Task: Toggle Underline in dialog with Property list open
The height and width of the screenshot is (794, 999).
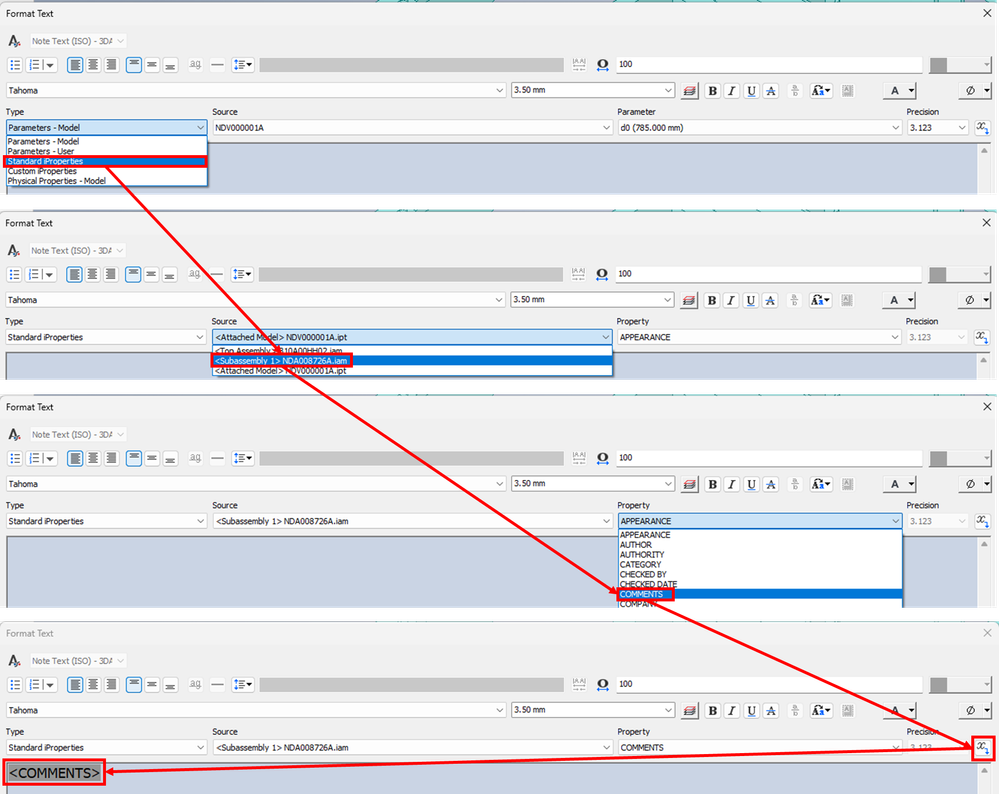Action: click(751, 484)
